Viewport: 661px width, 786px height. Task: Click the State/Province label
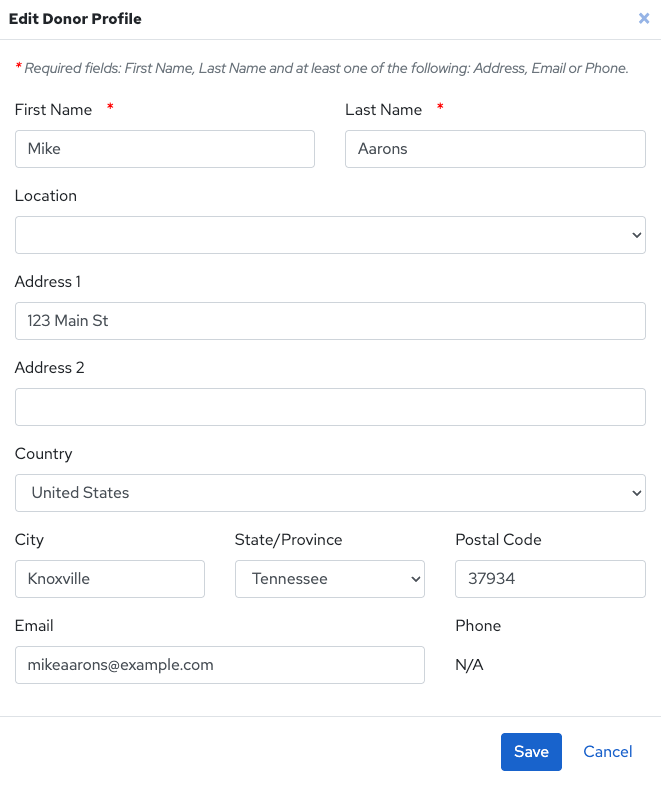click(x=288, y=540)
